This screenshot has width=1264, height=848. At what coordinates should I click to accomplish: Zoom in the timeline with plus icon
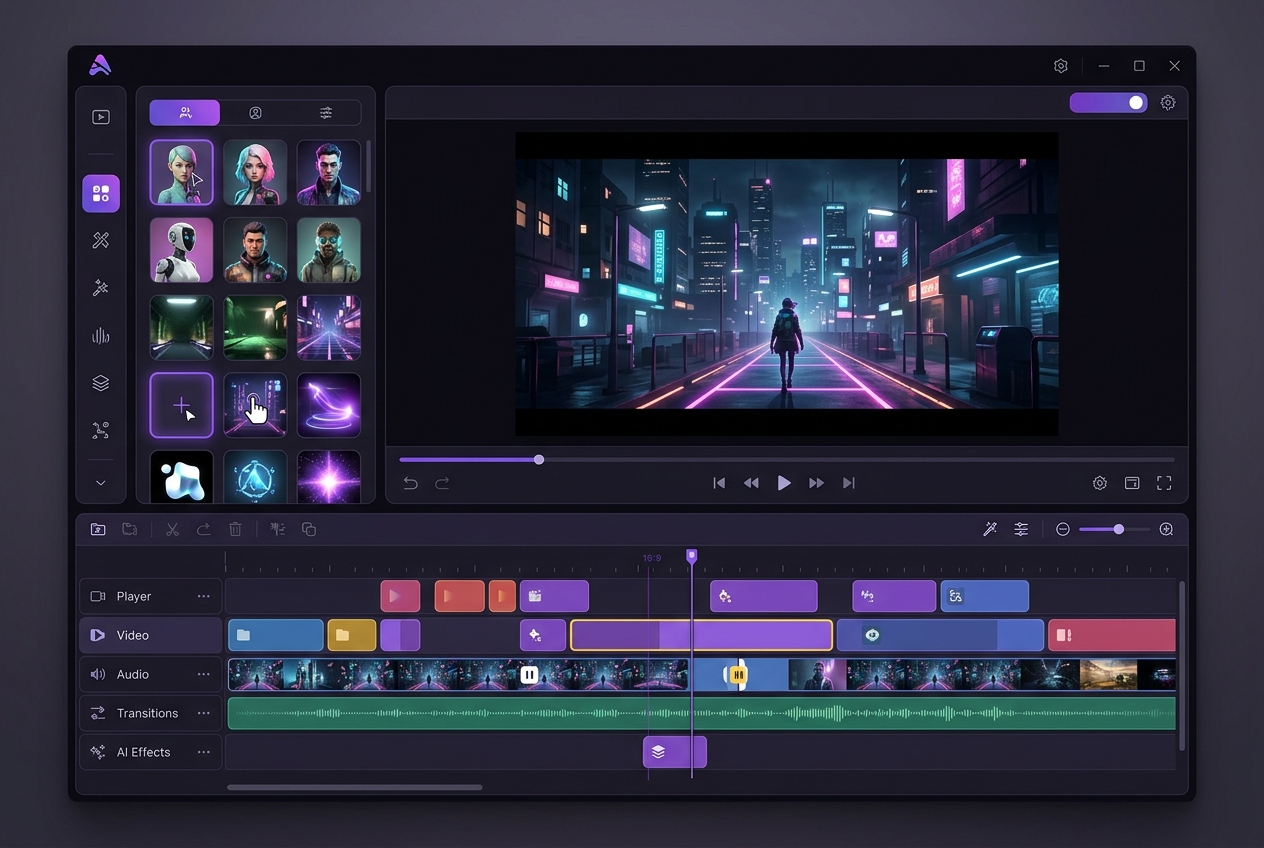(x=1166, y=529)
